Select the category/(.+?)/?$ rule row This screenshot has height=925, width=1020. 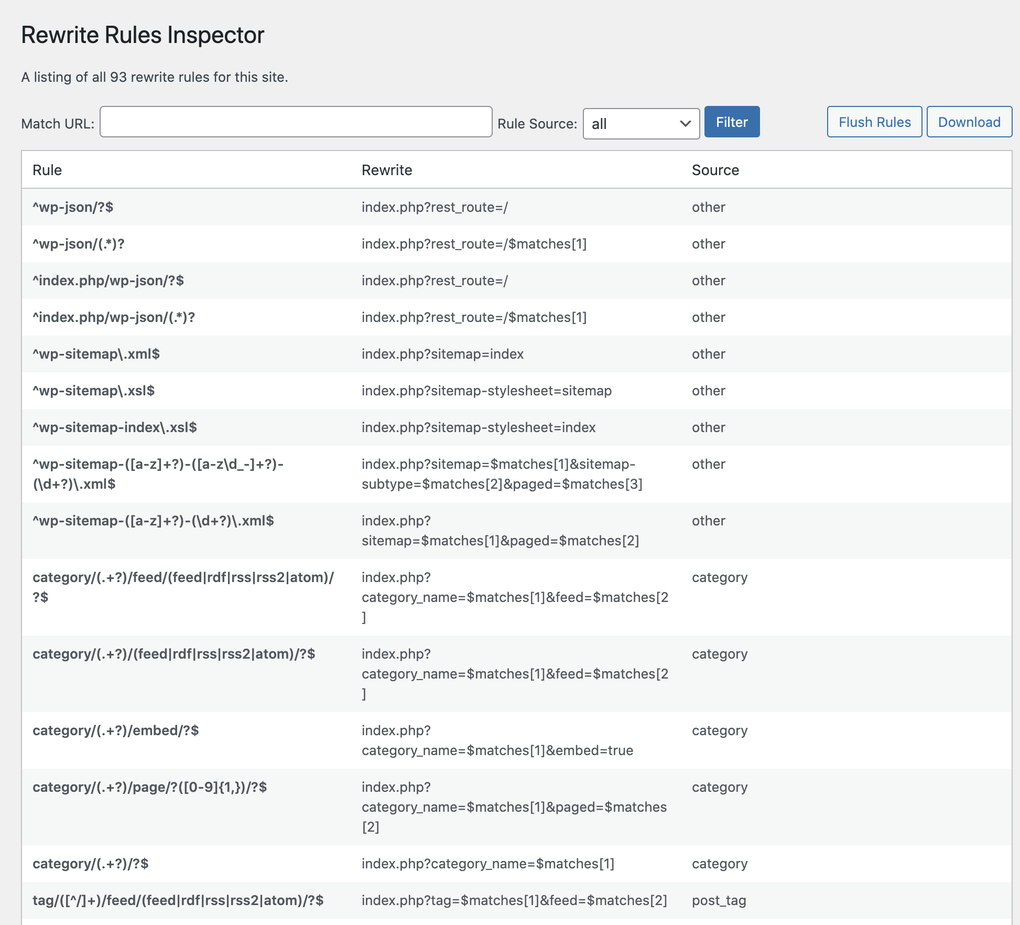(517, 864)
